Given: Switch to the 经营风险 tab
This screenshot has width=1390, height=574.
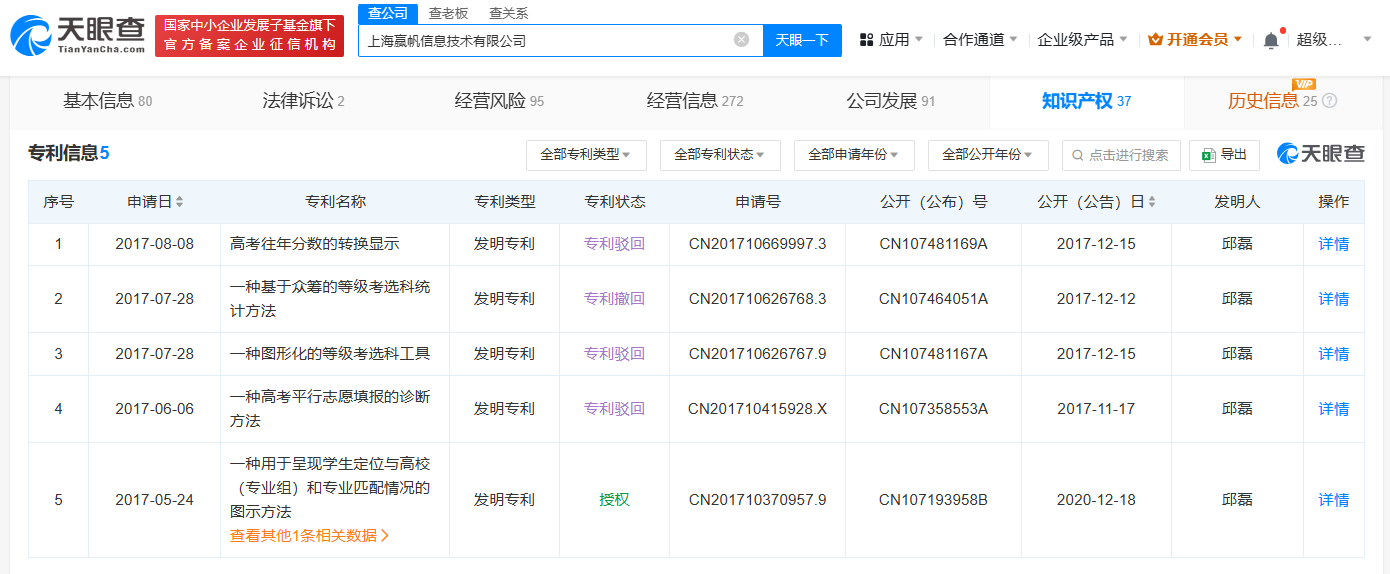Looking at the screenshot, I should (499, 101).
